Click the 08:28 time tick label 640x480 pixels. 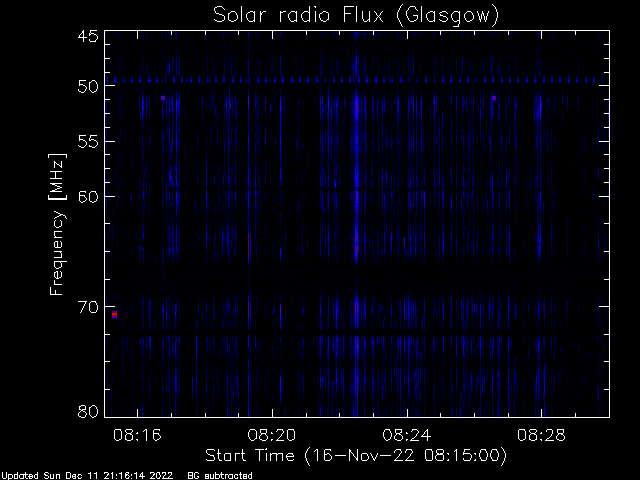click(541, 435)
